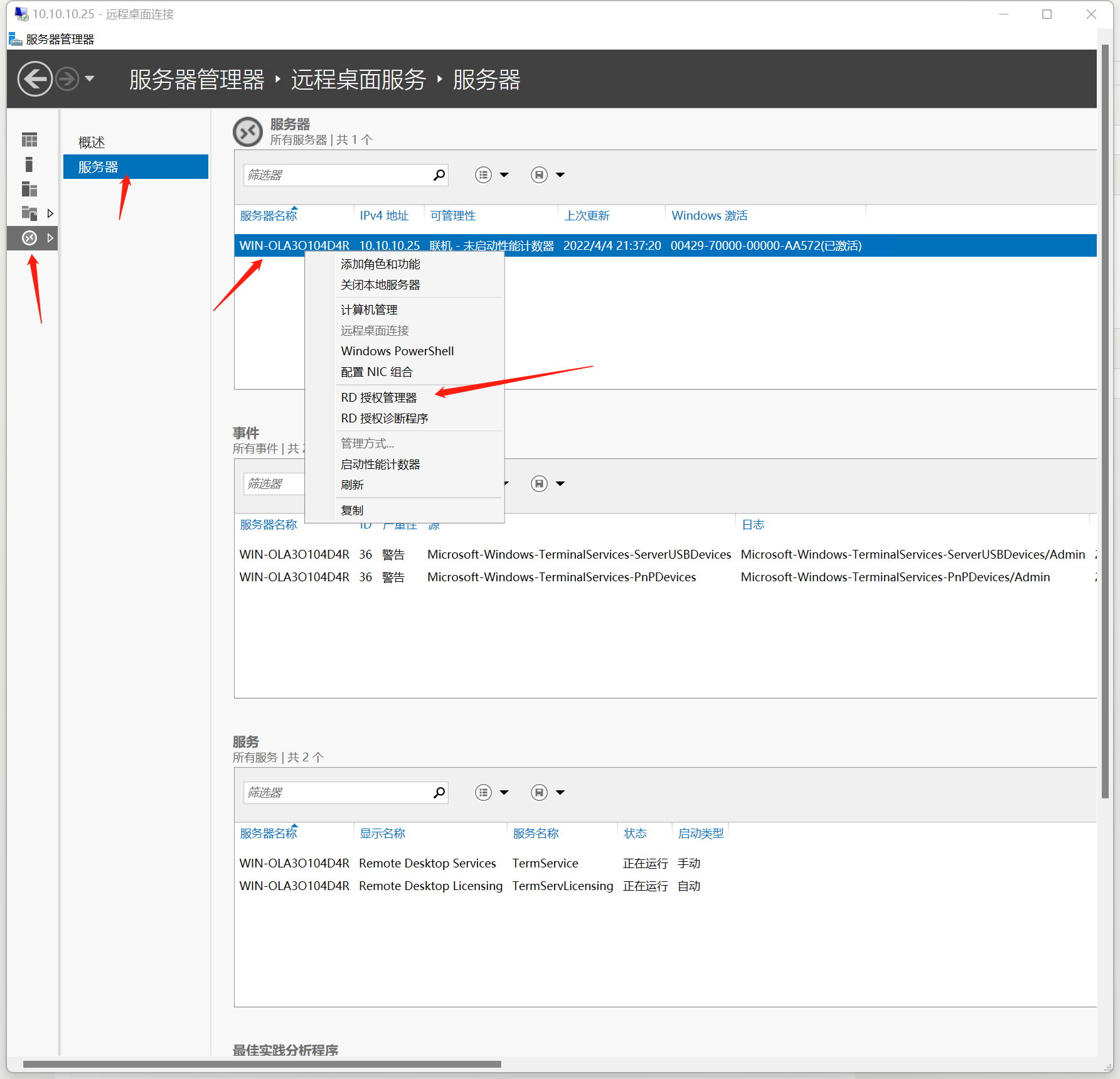
Task: Select 服务器 in the left navigation
Action: point(136,167)
